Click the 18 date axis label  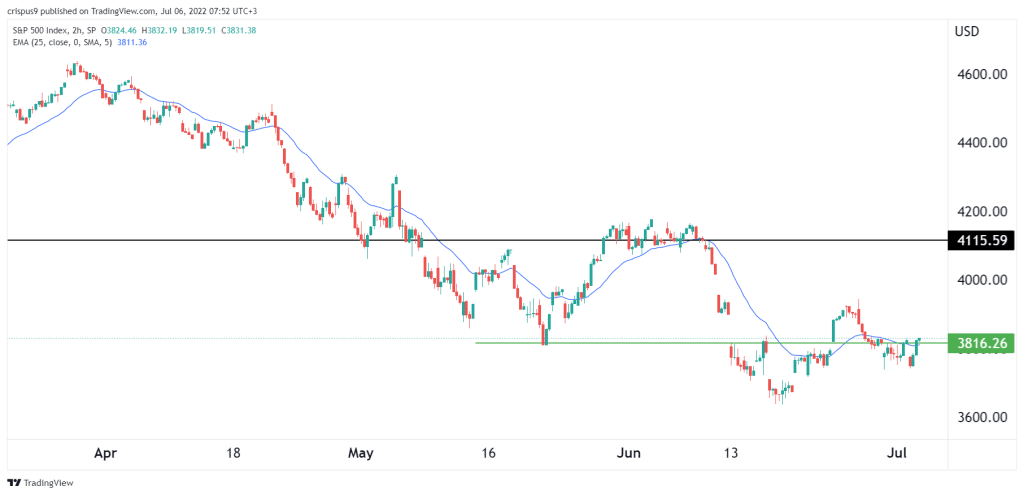234,453
